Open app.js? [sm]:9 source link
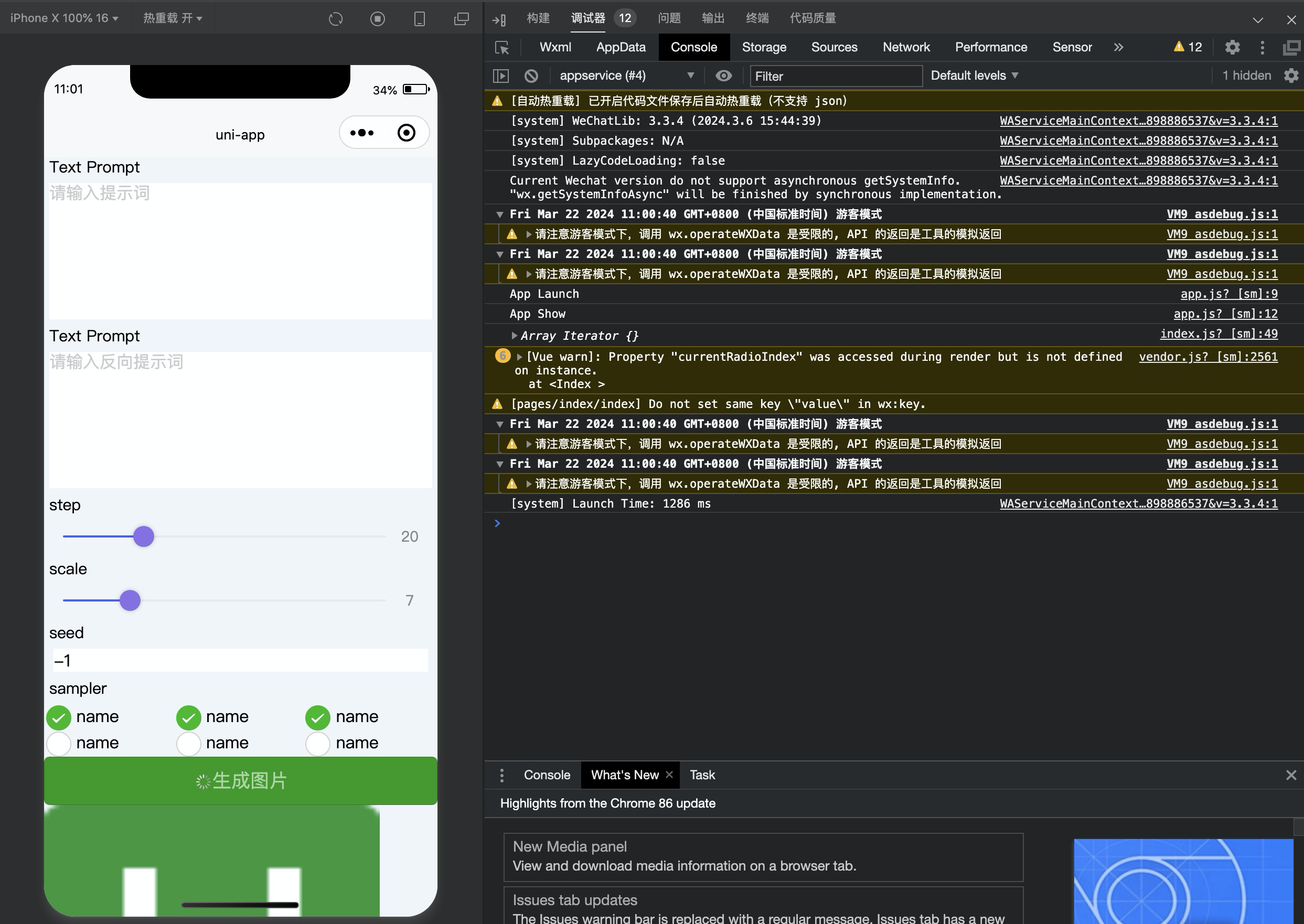The height and width of the screenshot is (924, 1304). pos(1229,294)
